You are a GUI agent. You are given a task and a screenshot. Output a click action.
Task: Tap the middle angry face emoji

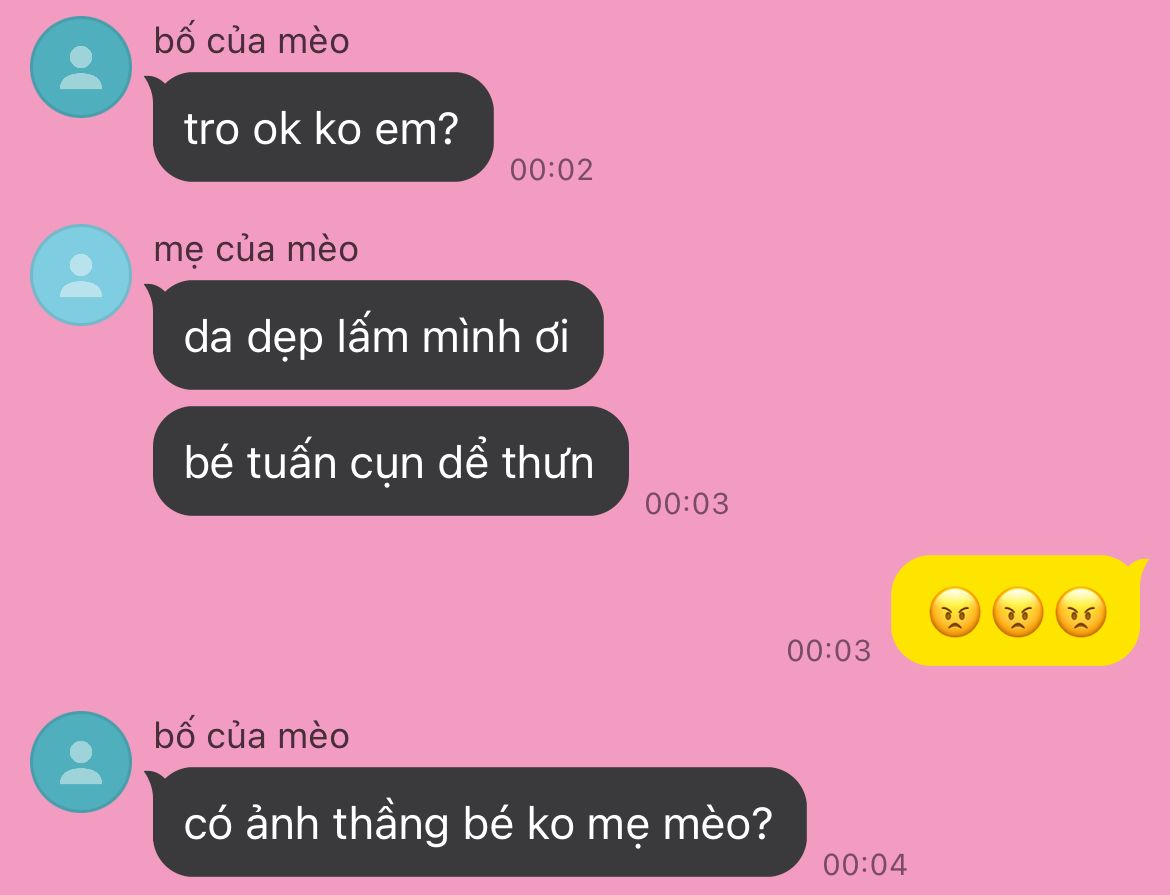point(1018,612)
